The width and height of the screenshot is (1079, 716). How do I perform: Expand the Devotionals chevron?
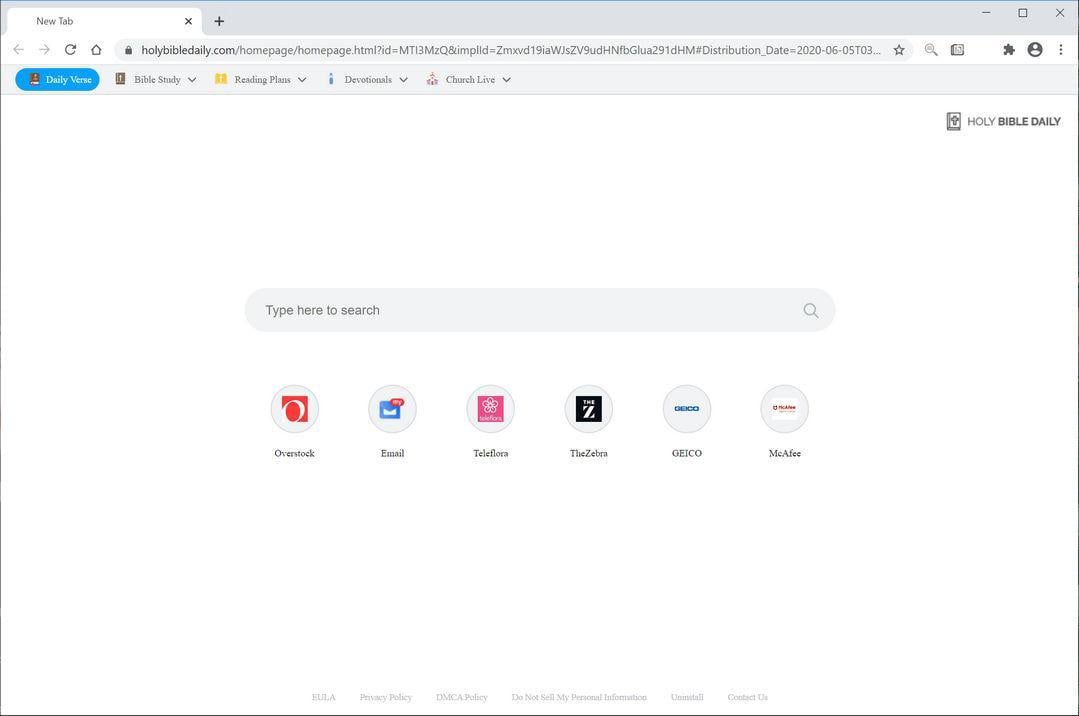point(403,80)
